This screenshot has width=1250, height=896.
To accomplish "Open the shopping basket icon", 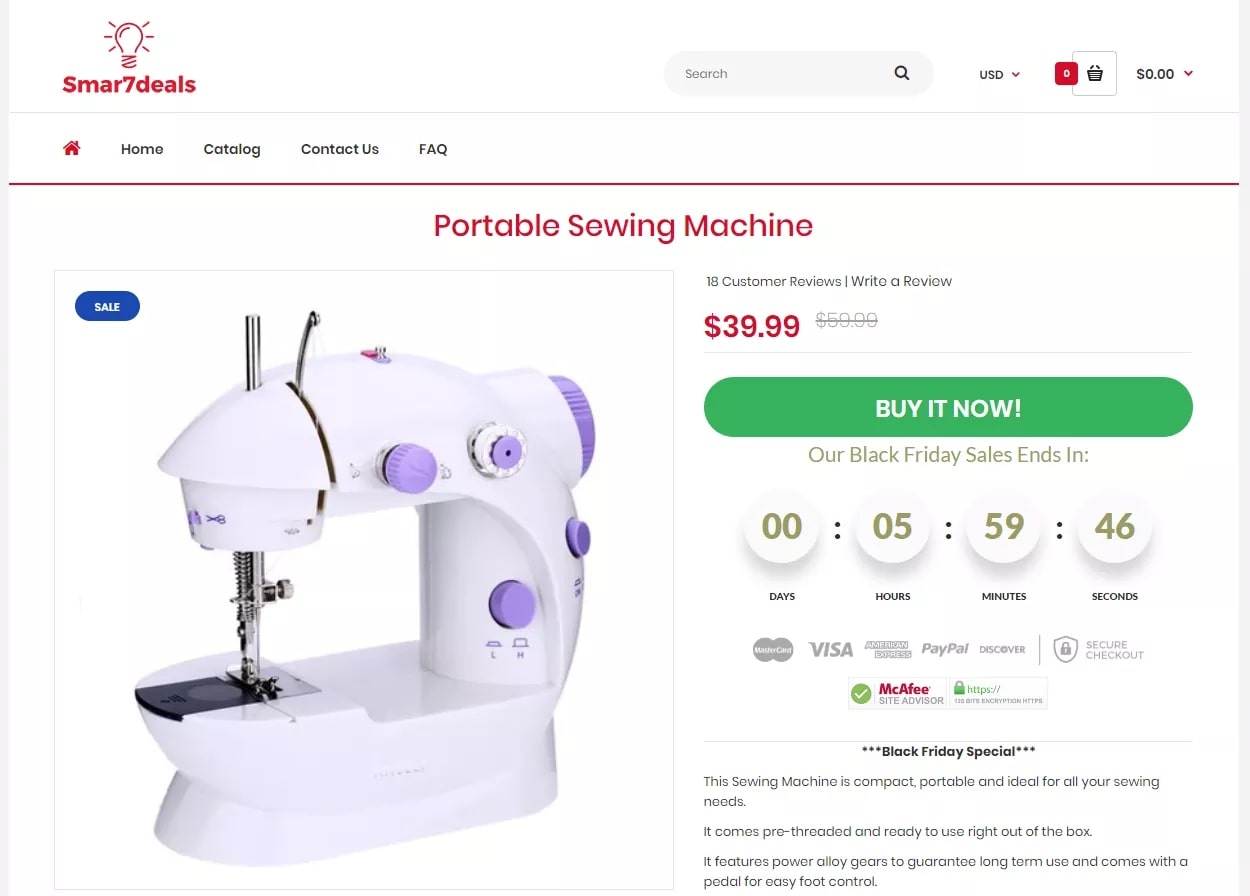I will pos(1094,73).
